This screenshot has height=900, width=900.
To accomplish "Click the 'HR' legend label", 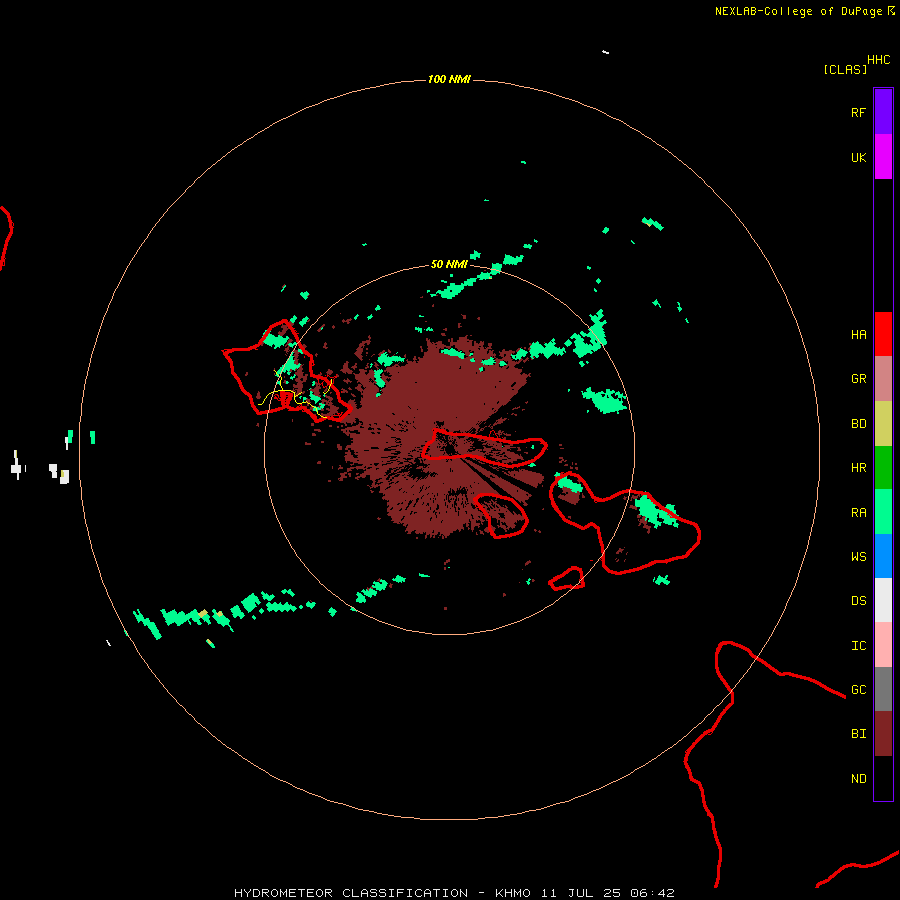I will pos(859,468).
